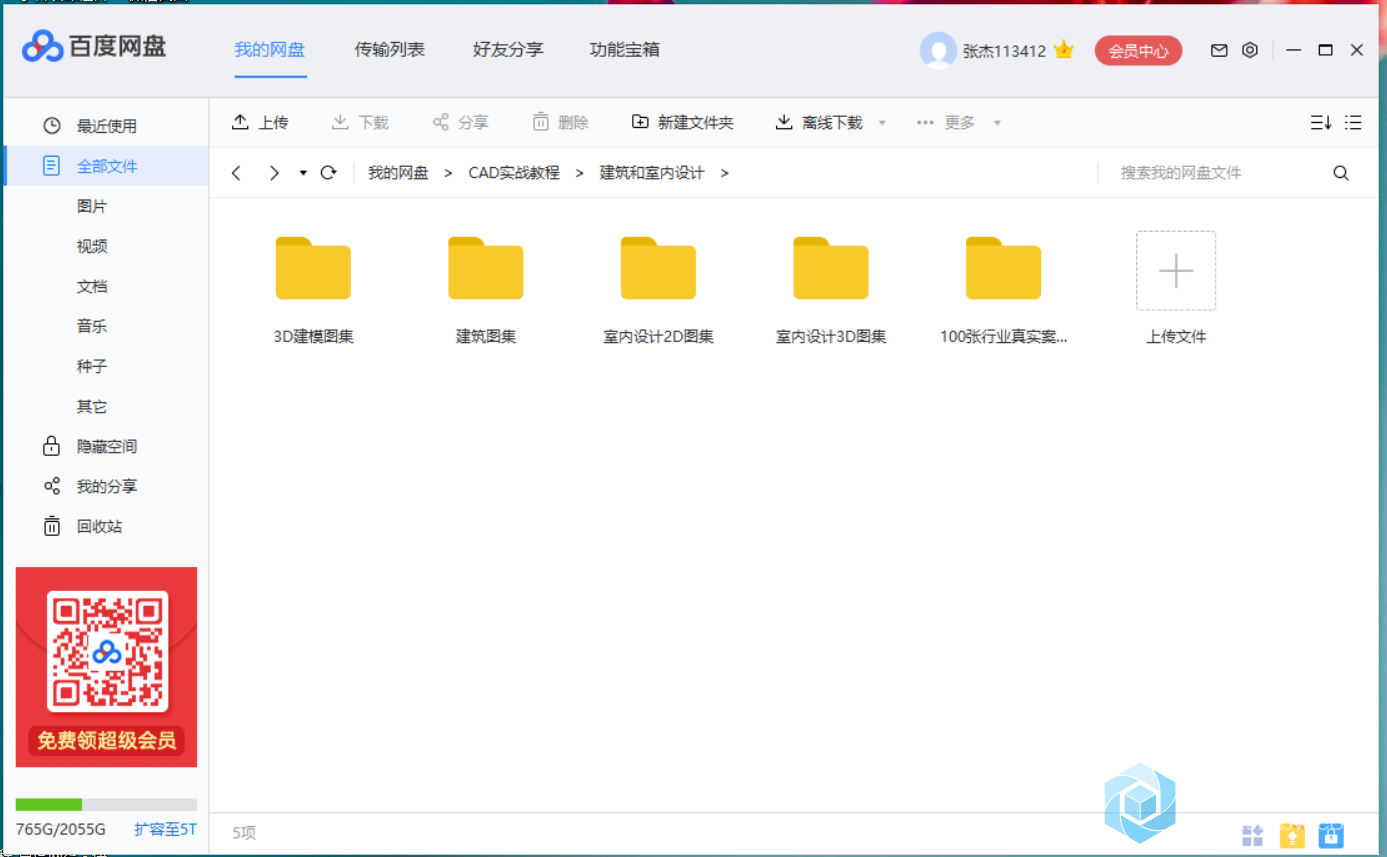
Task: Switch to 传输列表 tab
Action: click(x=390, y=49)
